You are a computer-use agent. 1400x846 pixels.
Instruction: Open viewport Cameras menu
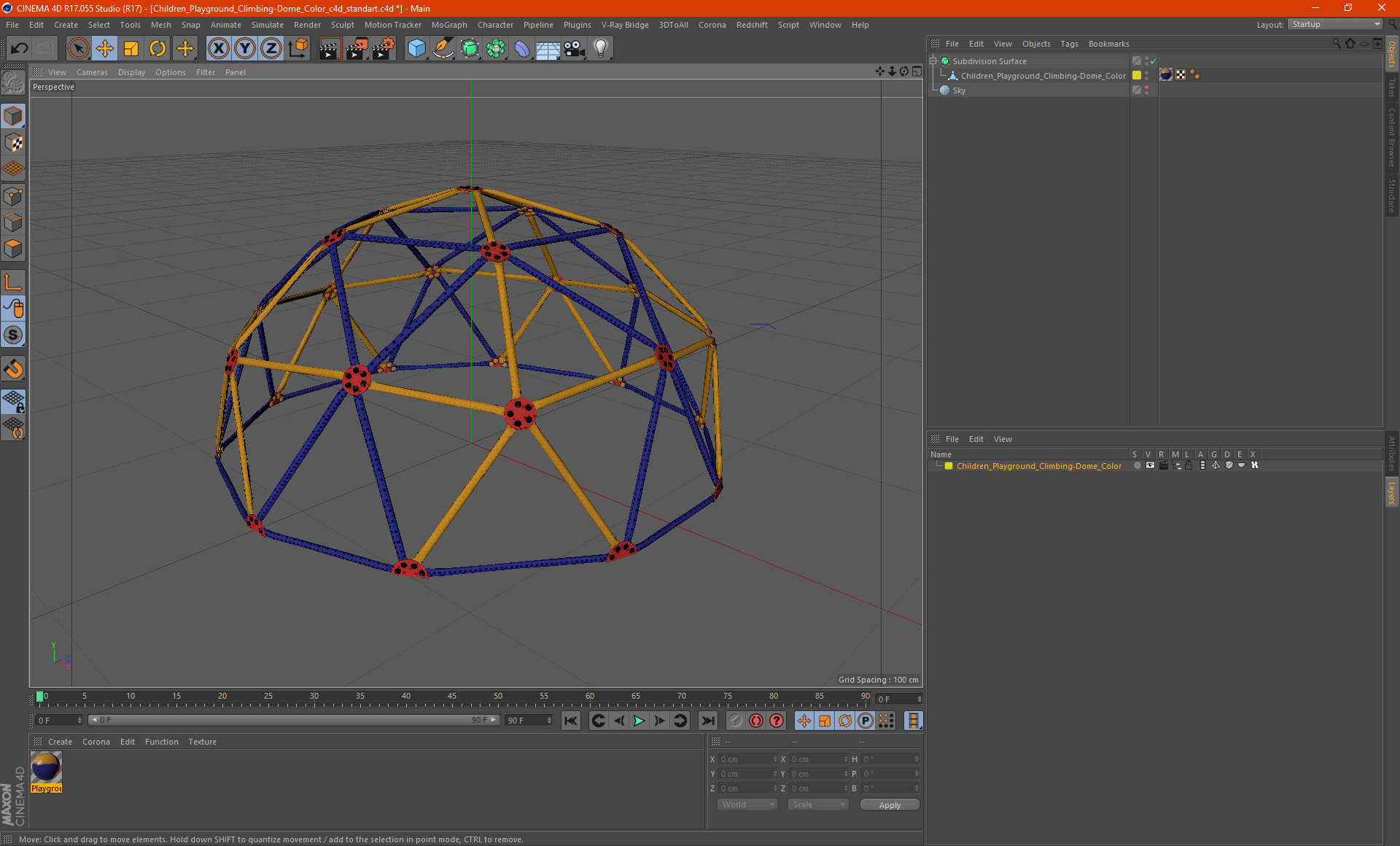(92, 72)
